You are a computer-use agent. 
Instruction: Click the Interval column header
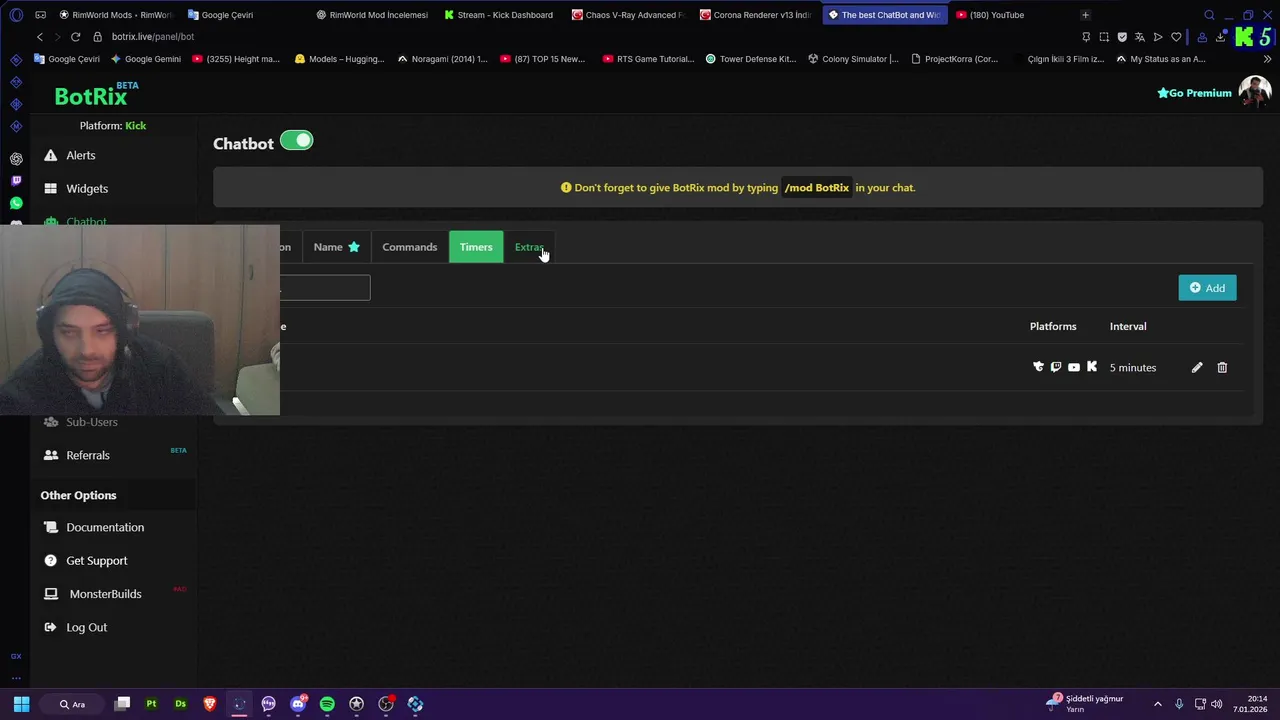click(x=1128, y=326)
